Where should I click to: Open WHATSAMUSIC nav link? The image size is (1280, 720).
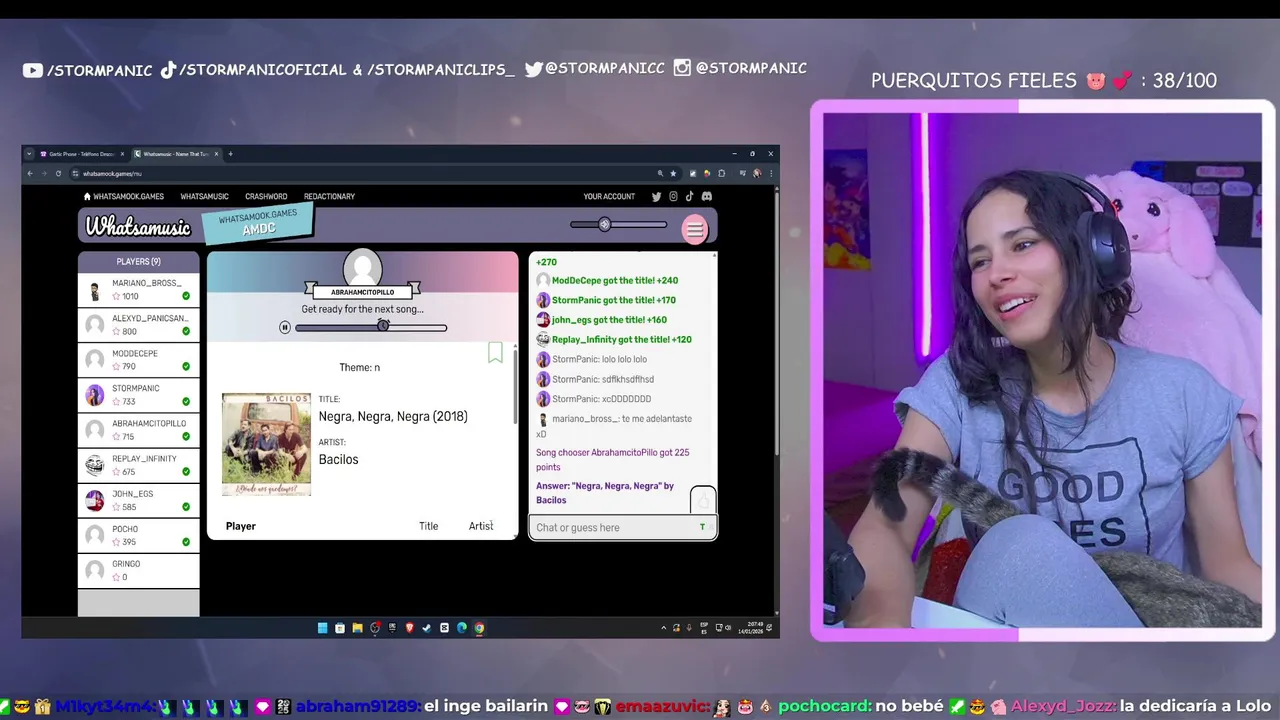point(204,196)
